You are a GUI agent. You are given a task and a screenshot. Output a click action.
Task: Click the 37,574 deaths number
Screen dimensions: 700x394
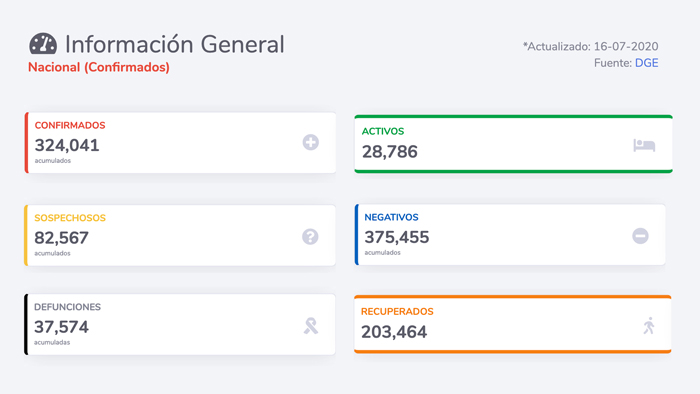62,327
